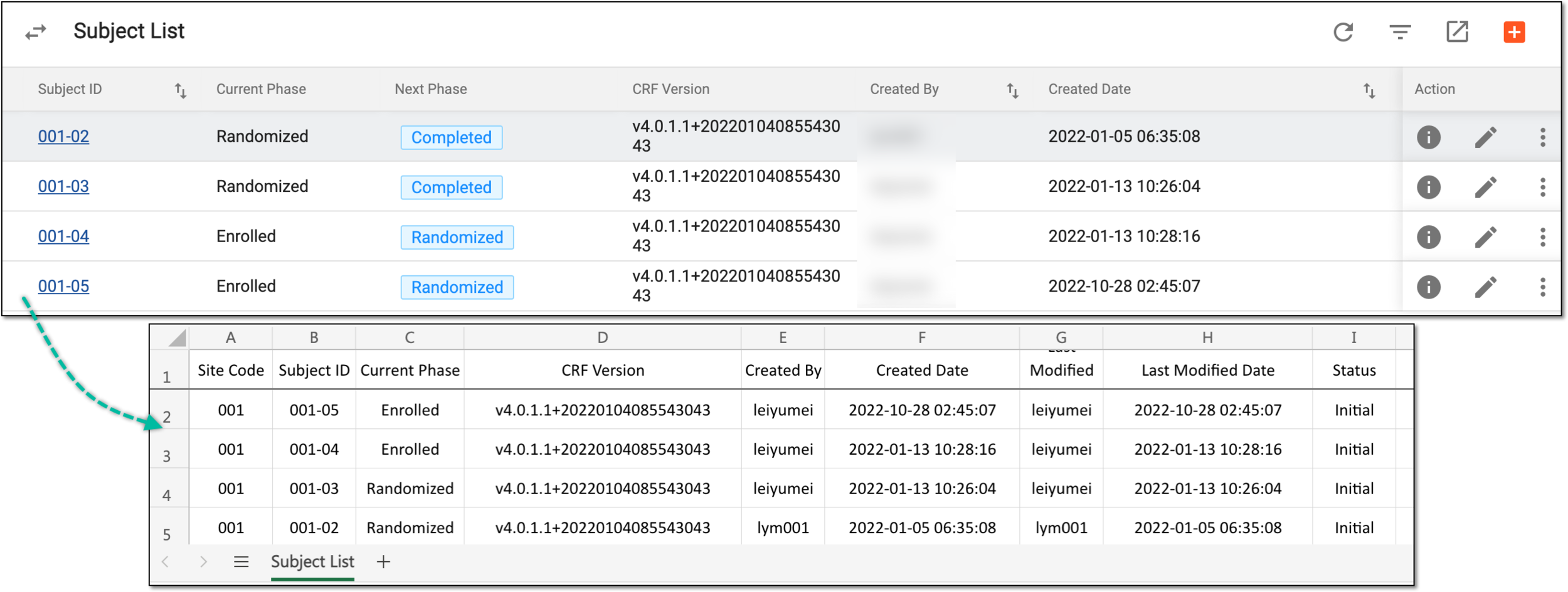Click created date 2022-10-28 02:45:07 in Subject List

[x=1124, y=287]
